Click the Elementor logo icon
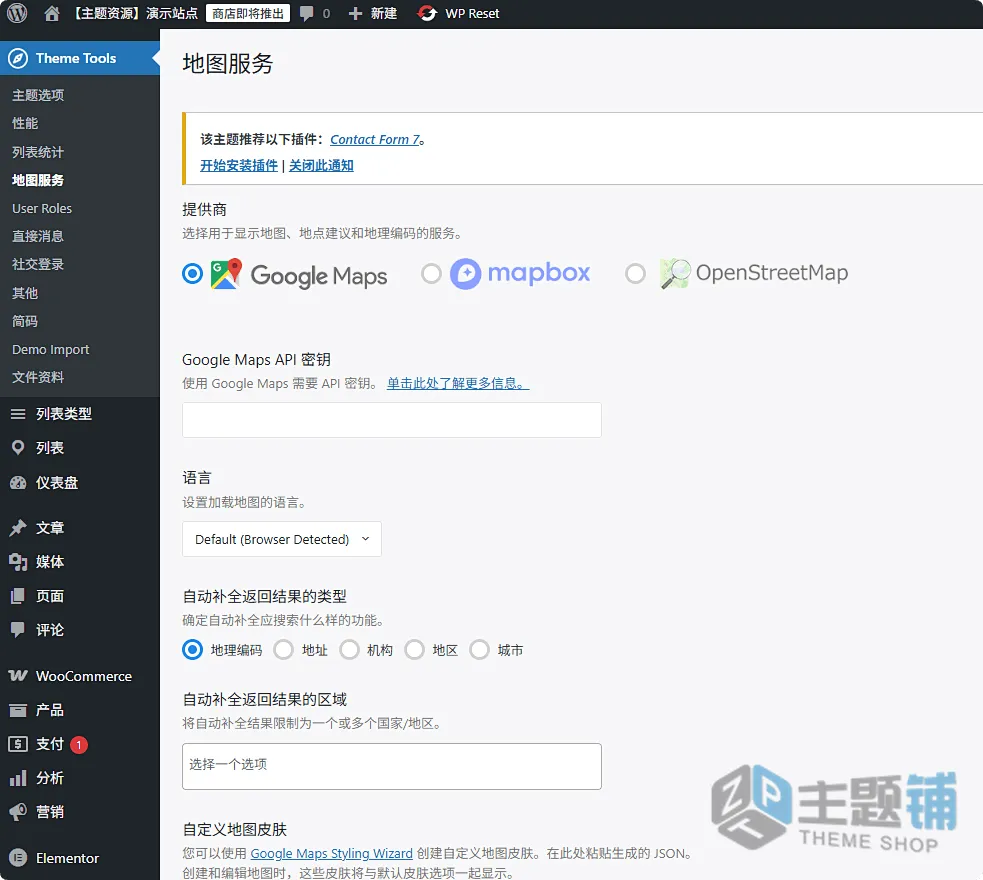Image resolution: width=983 pixels, height=880 pixels. [18, 857]
